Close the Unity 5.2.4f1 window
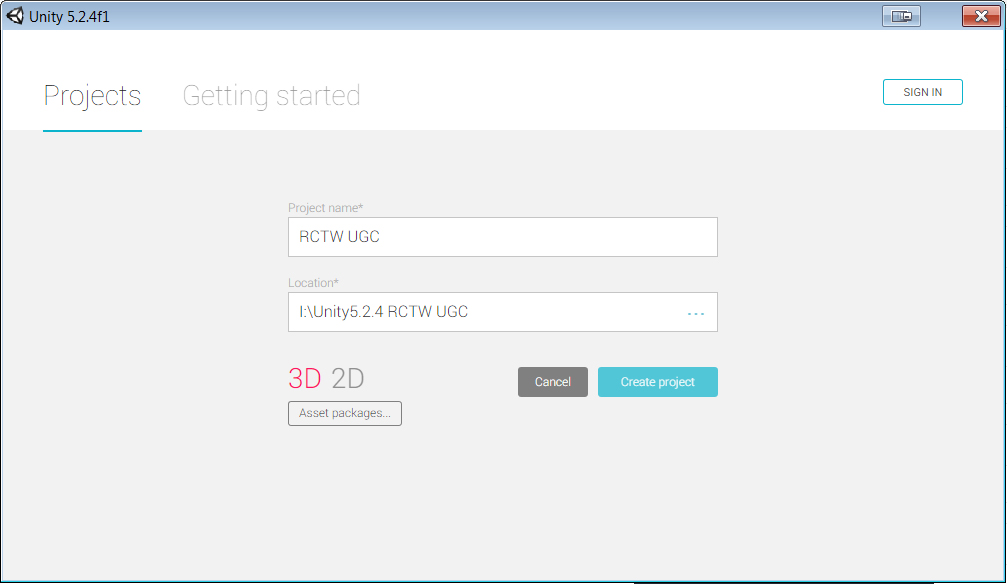 (x=981, y=16)
